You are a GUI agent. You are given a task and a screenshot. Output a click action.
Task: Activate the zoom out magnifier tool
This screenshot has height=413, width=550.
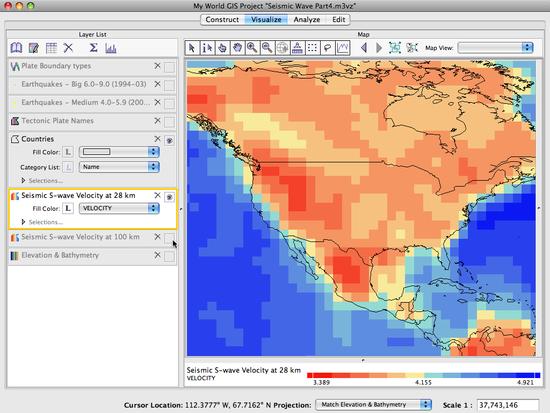(267, 48)
